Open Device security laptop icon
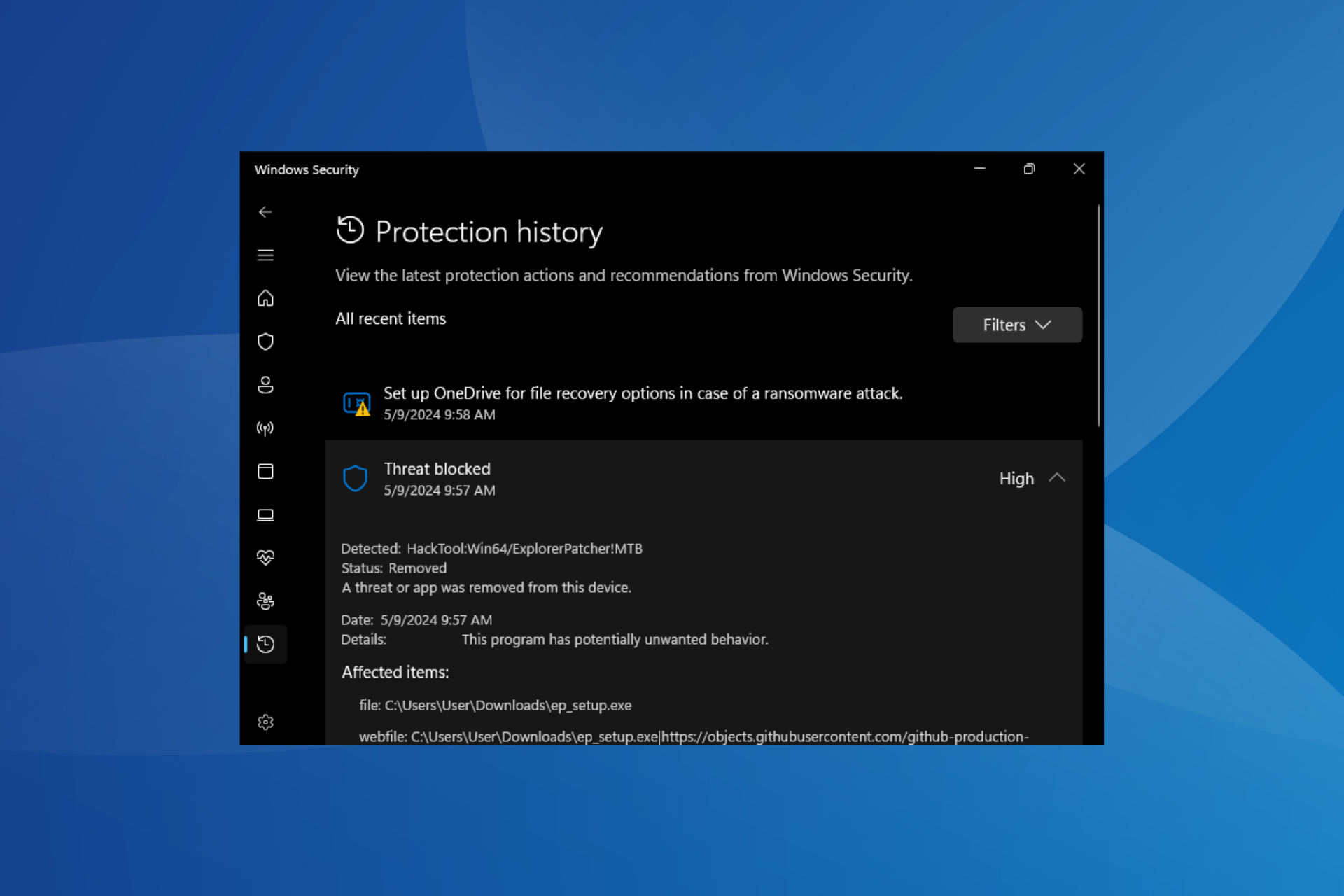This screenshot has width=1344, height=896. [x=265, y=515]
